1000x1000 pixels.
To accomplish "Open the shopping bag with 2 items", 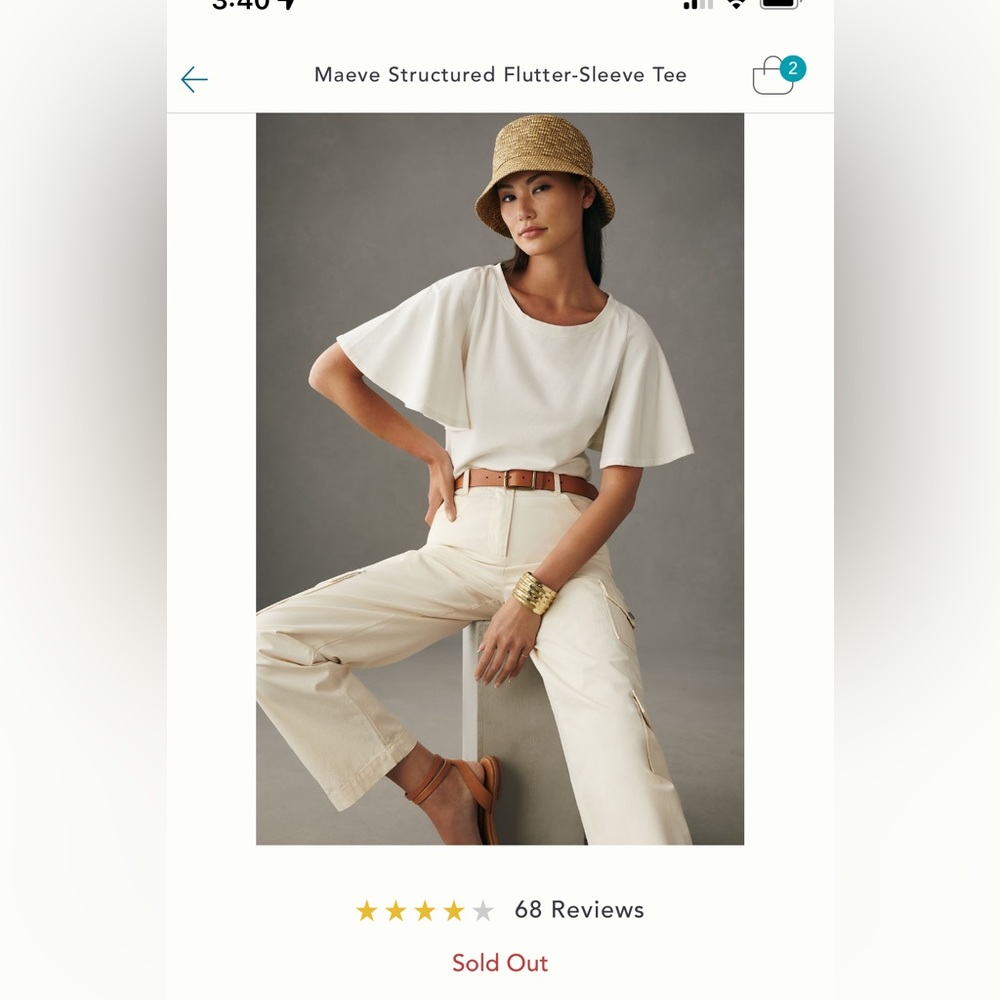I will click(x=771, y=77).
